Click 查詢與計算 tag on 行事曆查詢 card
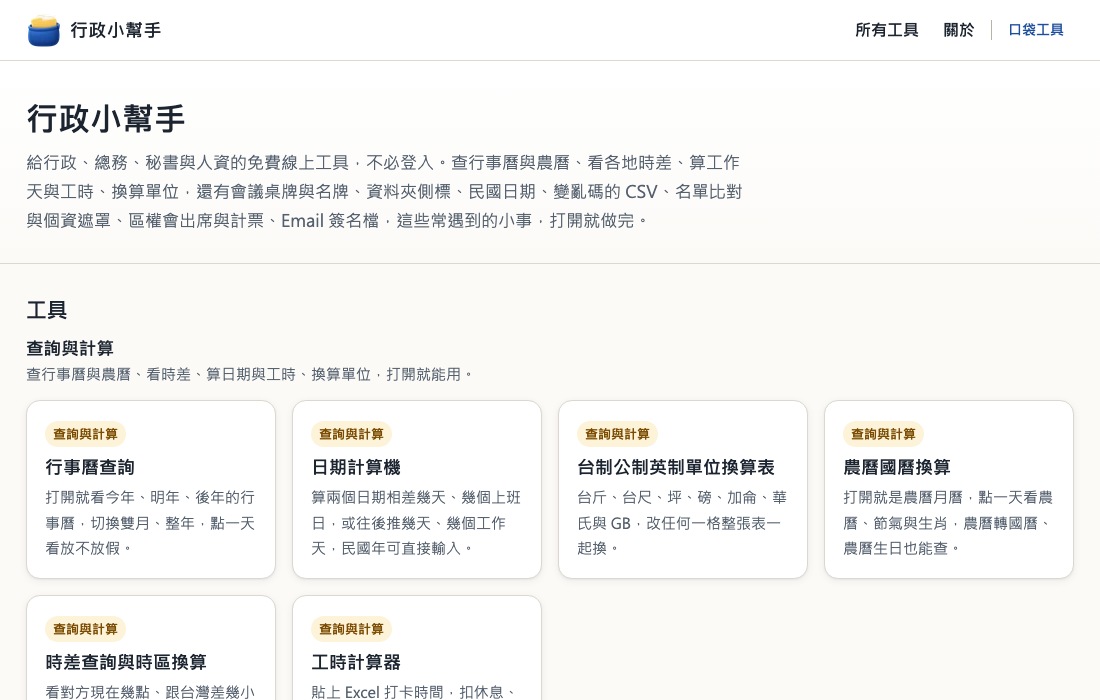The image size is (1100, 700). click(86, 434)
